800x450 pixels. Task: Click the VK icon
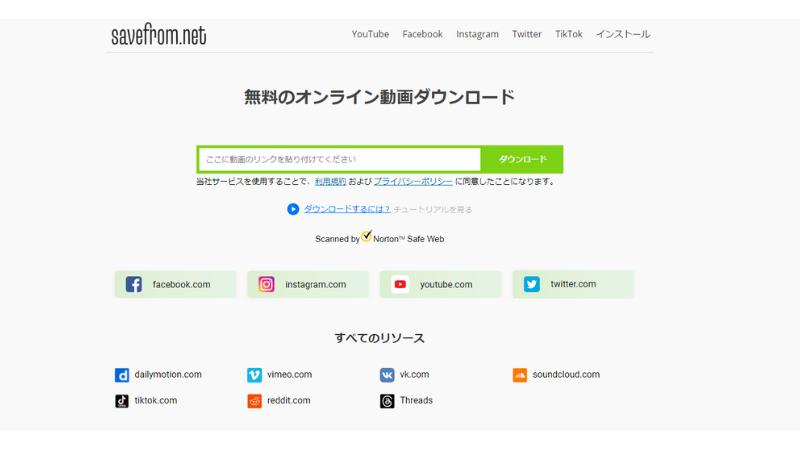point(387,375)
